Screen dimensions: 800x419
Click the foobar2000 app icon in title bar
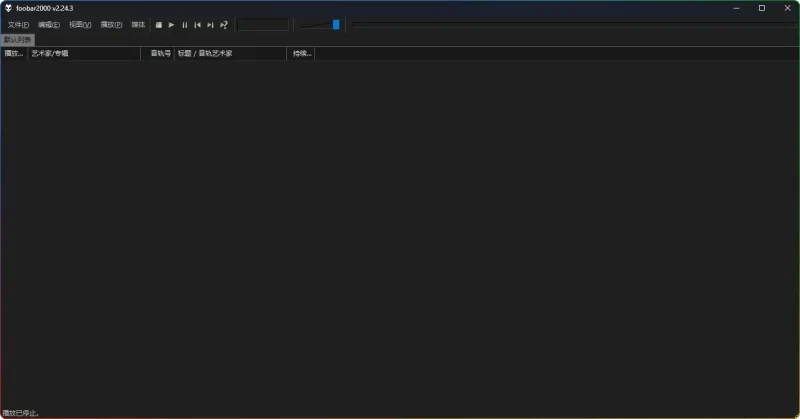point(8,8)
